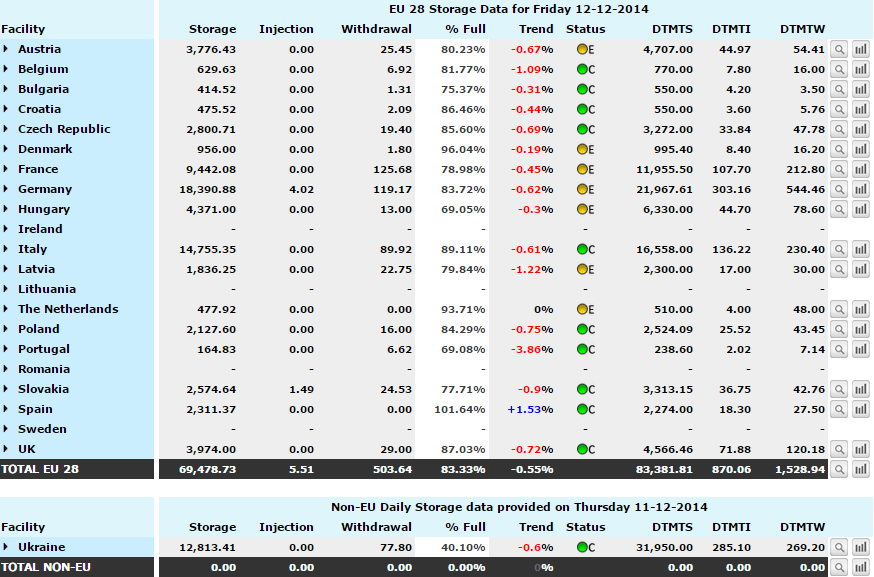Expand the Ukraine row arrow
Image resolution: width=874 pixels, height=577 pixels.
6,547
